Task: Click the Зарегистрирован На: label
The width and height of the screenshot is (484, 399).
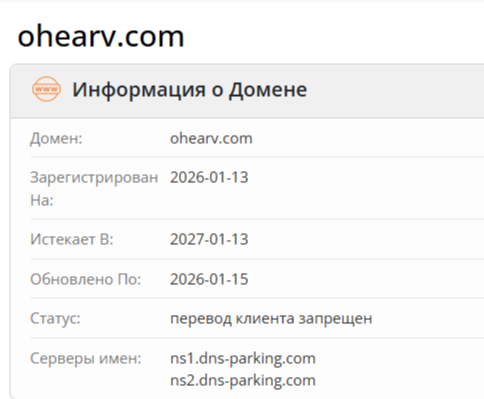Action: click(94, 188)
